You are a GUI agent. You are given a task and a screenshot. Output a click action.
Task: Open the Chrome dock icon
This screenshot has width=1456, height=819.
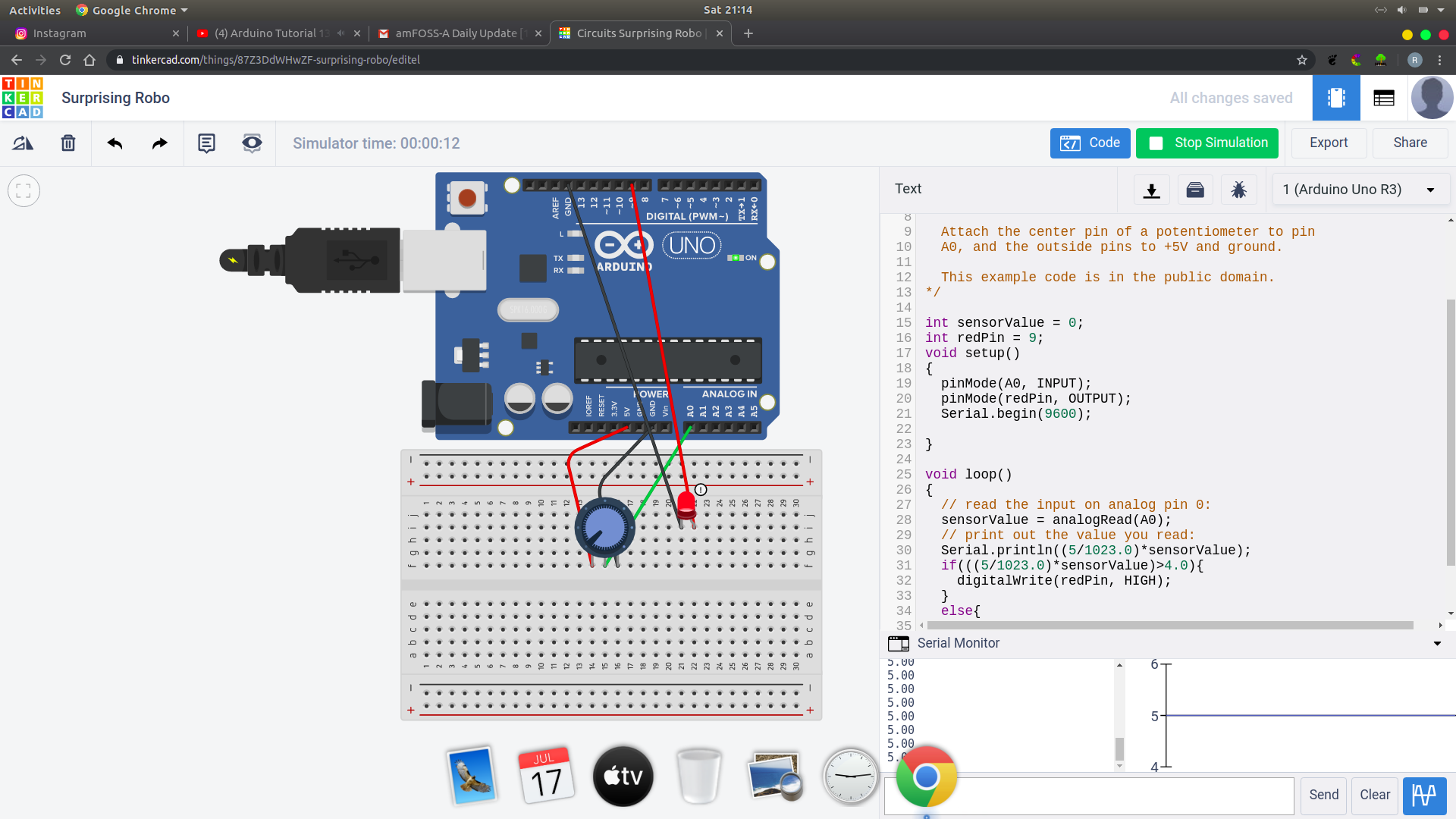click(x=926, y=777)
